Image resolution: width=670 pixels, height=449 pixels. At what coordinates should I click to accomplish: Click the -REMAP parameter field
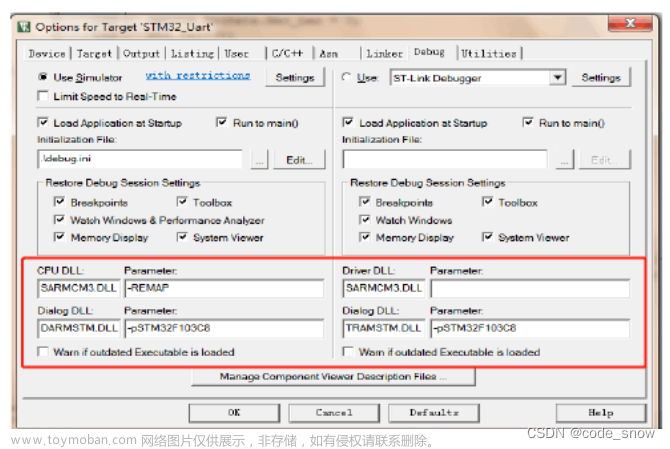(x=224, y=288)
